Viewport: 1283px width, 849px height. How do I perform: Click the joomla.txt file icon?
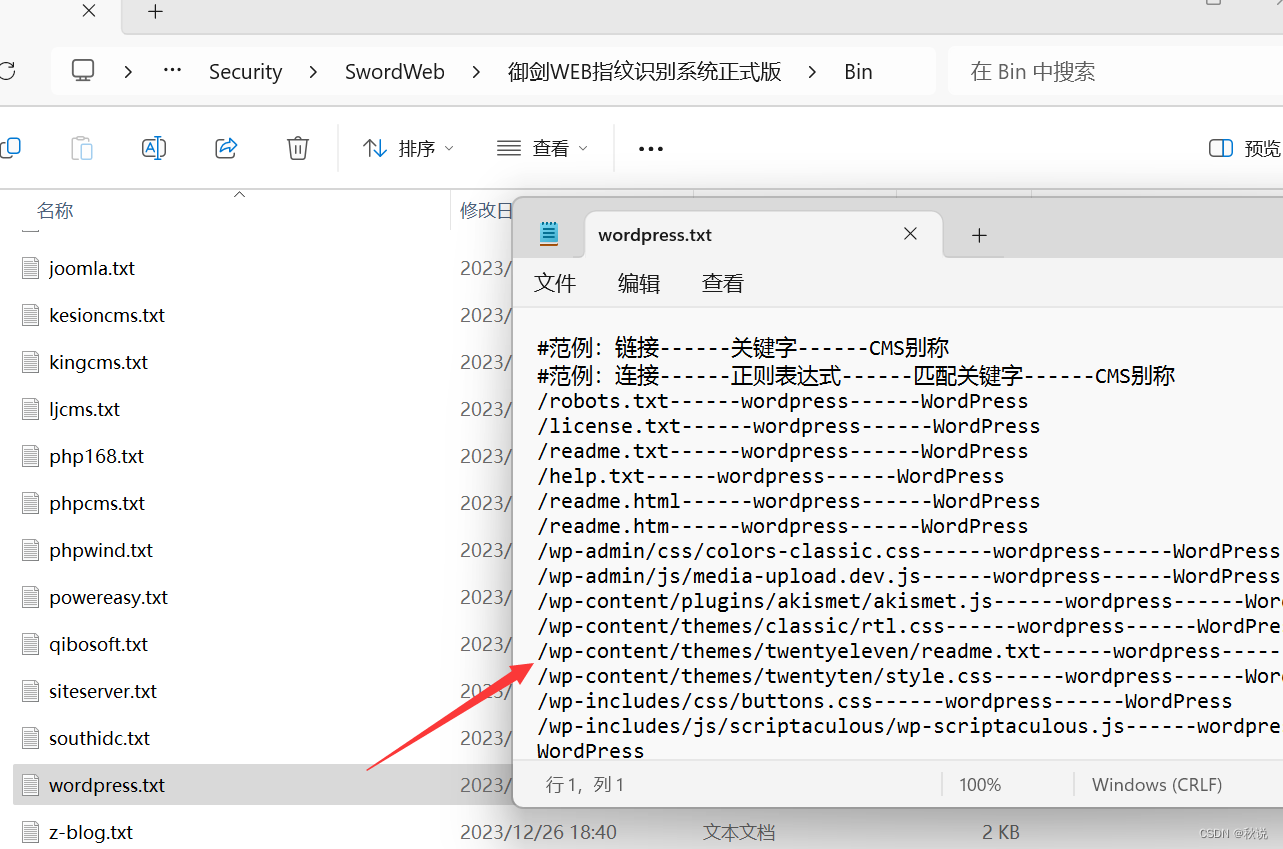(31, 268)
